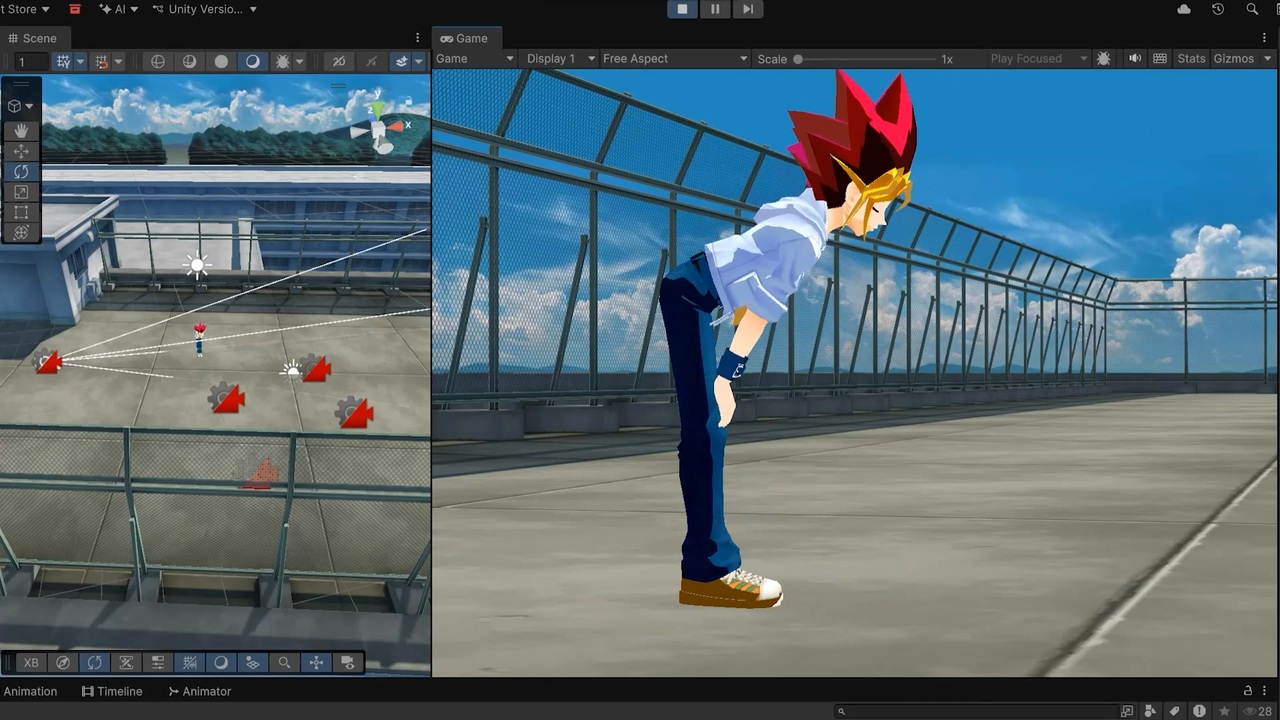This screenshot has height=720, width=1280.
Task: Toggle the crossed-out slash icon in Scene toolbar
Action: [371, 61]
